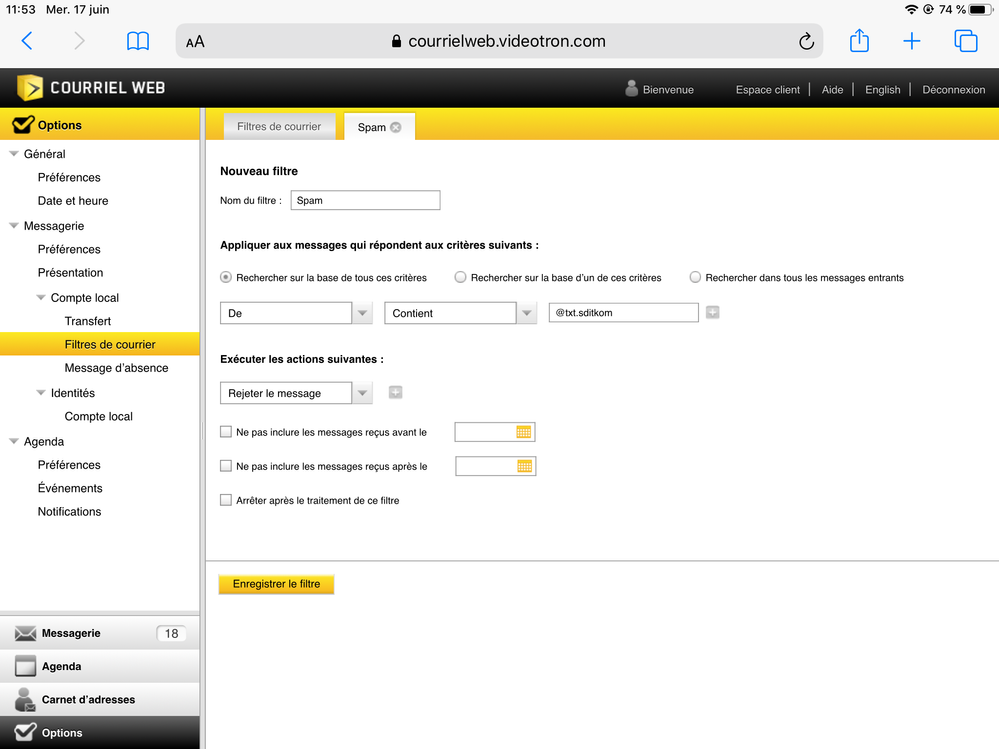This screenshot has width=999, height=749.
Task: Open the 'Rejeter le message' action dropdown
Action: (x=362, y=393)
